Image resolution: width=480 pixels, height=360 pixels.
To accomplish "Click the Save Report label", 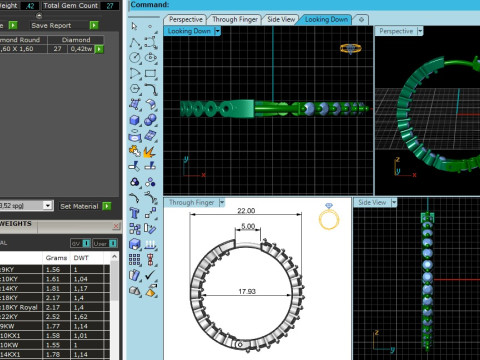I will tap(51, 25).
